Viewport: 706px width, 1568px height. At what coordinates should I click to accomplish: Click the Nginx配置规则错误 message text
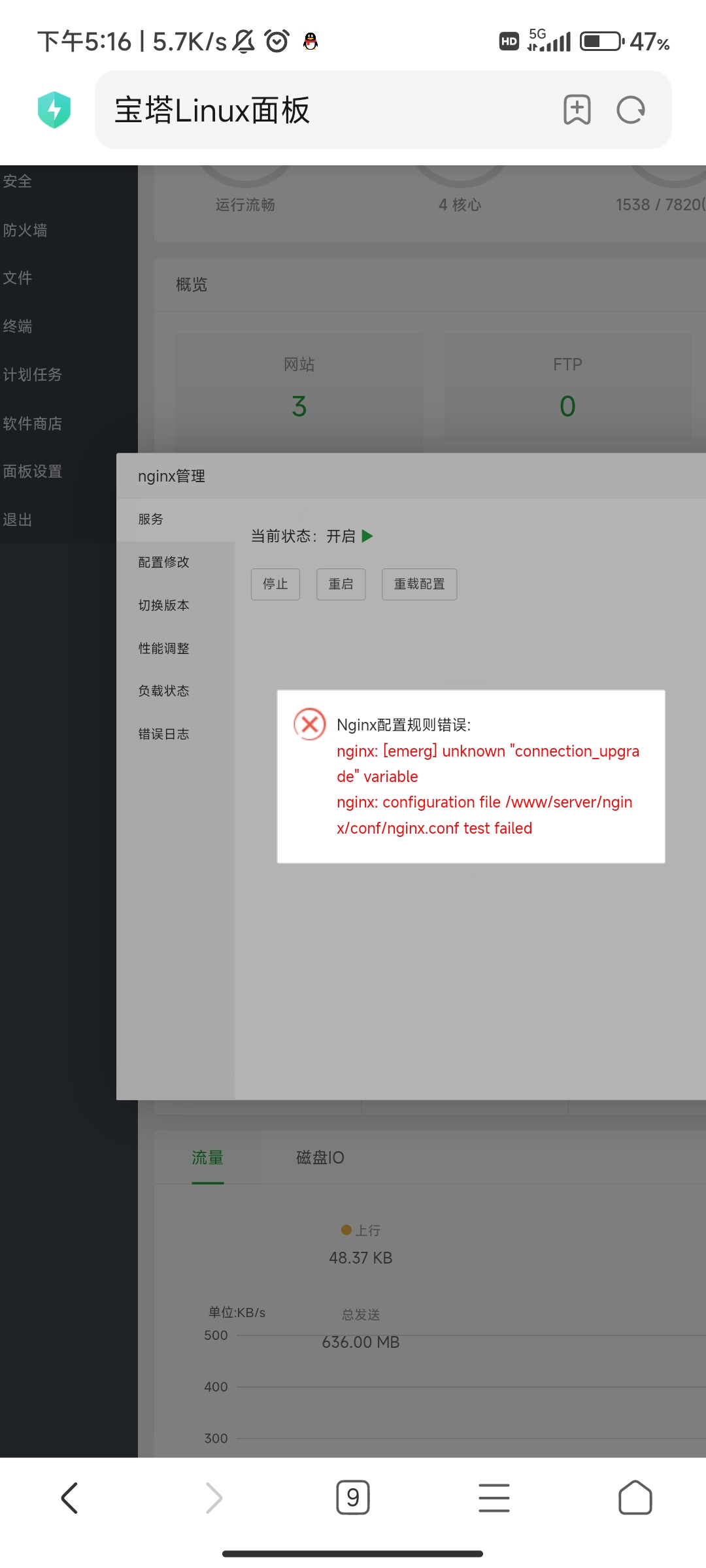tap(403, 725)
